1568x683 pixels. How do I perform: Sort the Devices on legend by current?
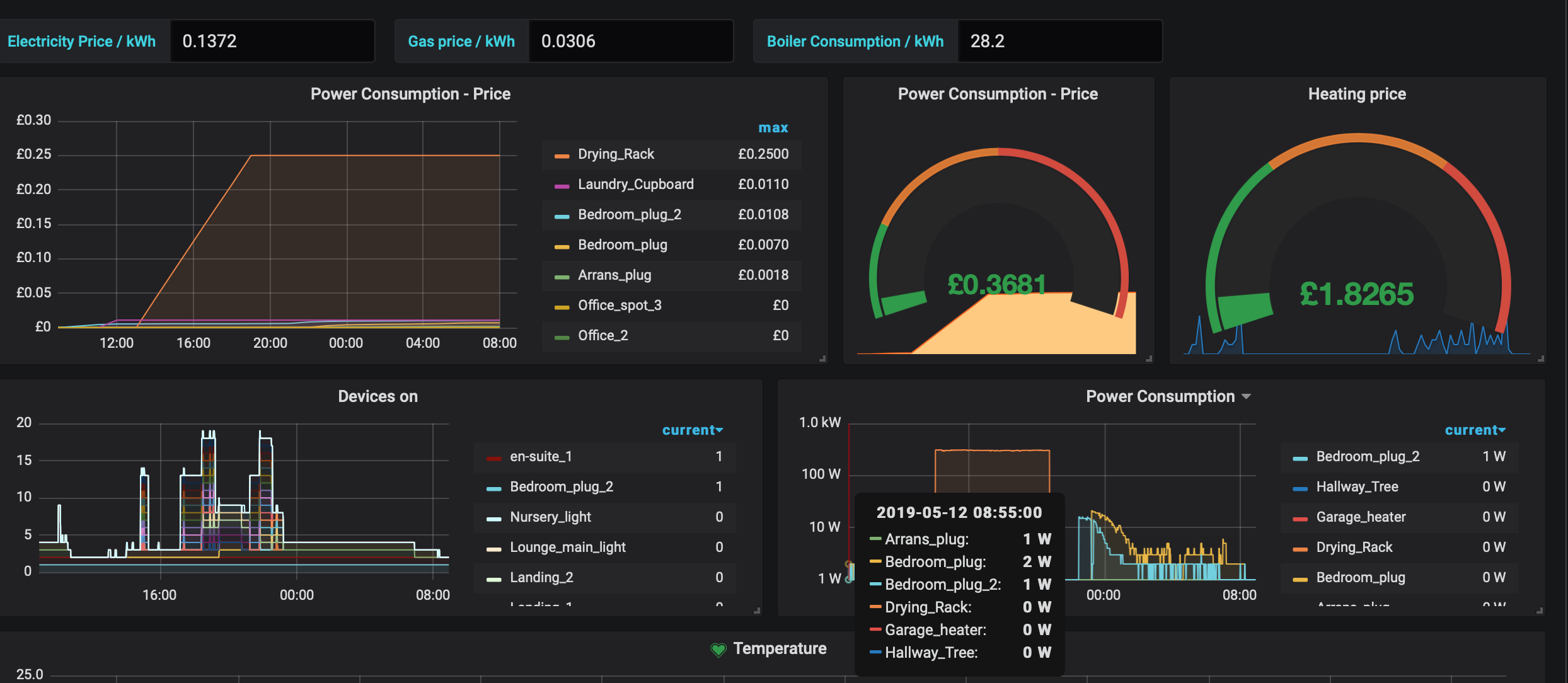point(692,430)
